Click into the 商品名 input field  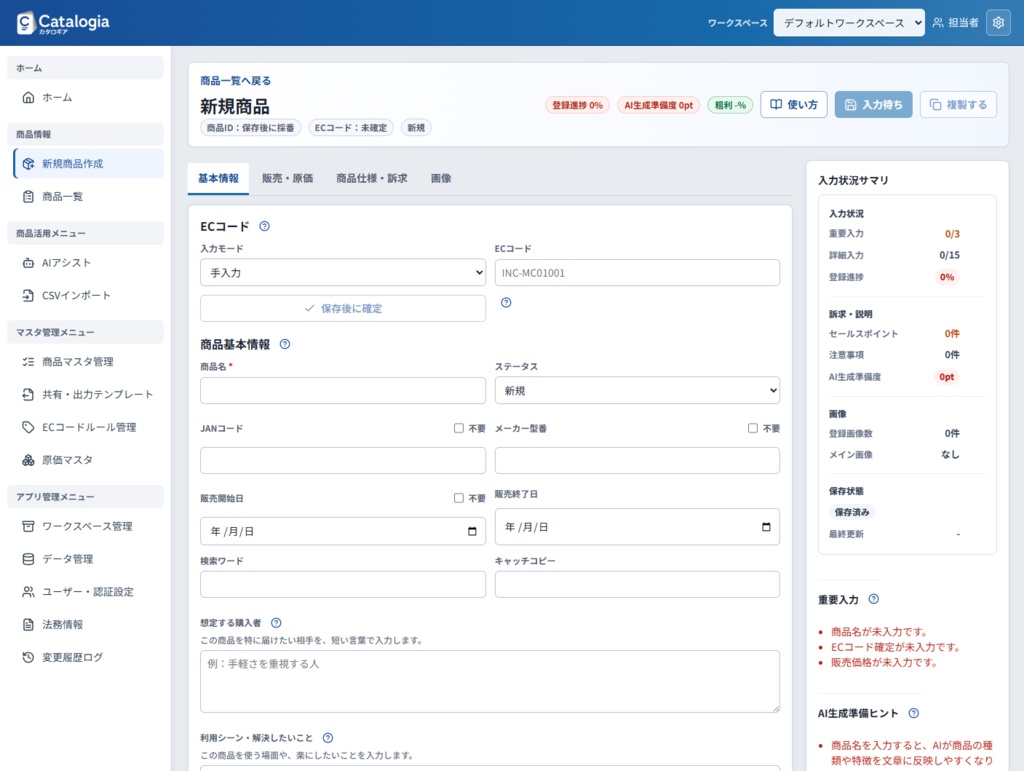pyautogui.click(x=343, y=390)
